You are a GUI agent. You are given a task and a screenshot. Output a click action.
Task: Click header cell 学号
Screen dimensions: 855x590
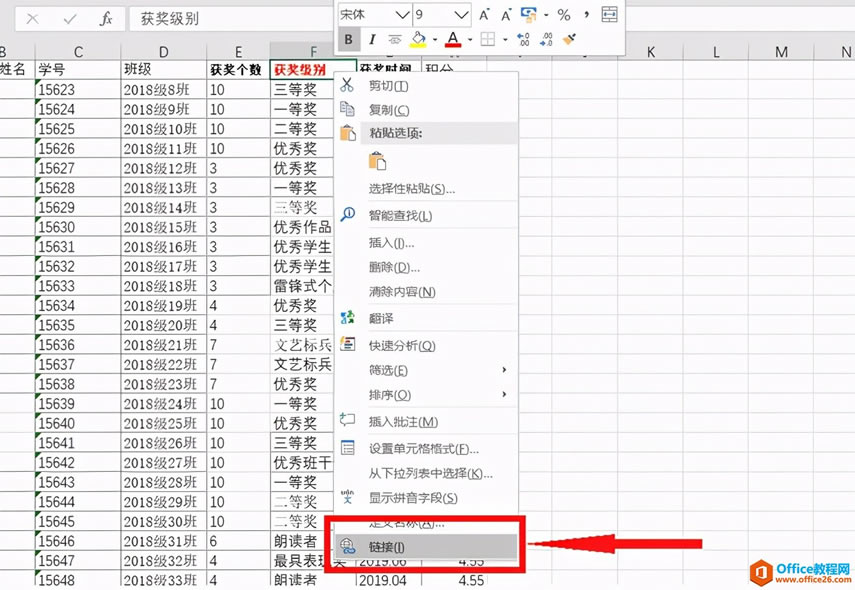click(x=78, y=69)
